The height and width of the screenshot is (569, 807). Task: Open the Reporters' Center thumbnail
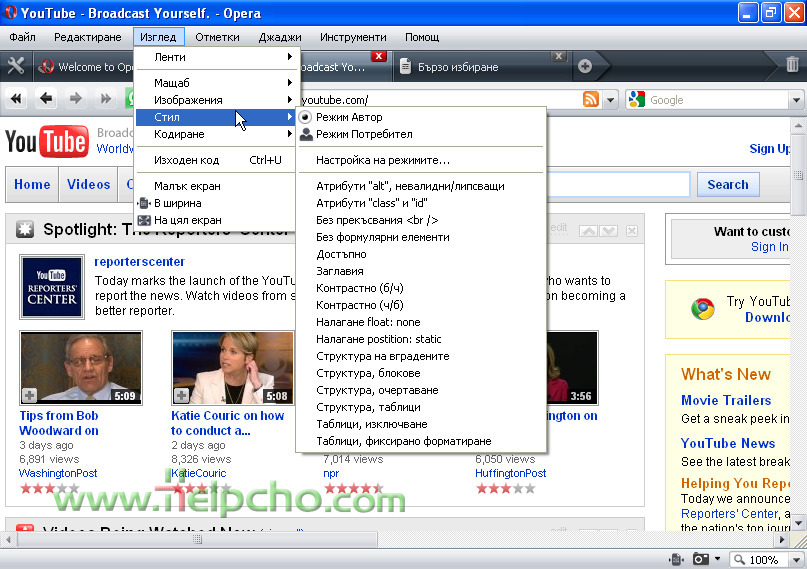(52, 287)
